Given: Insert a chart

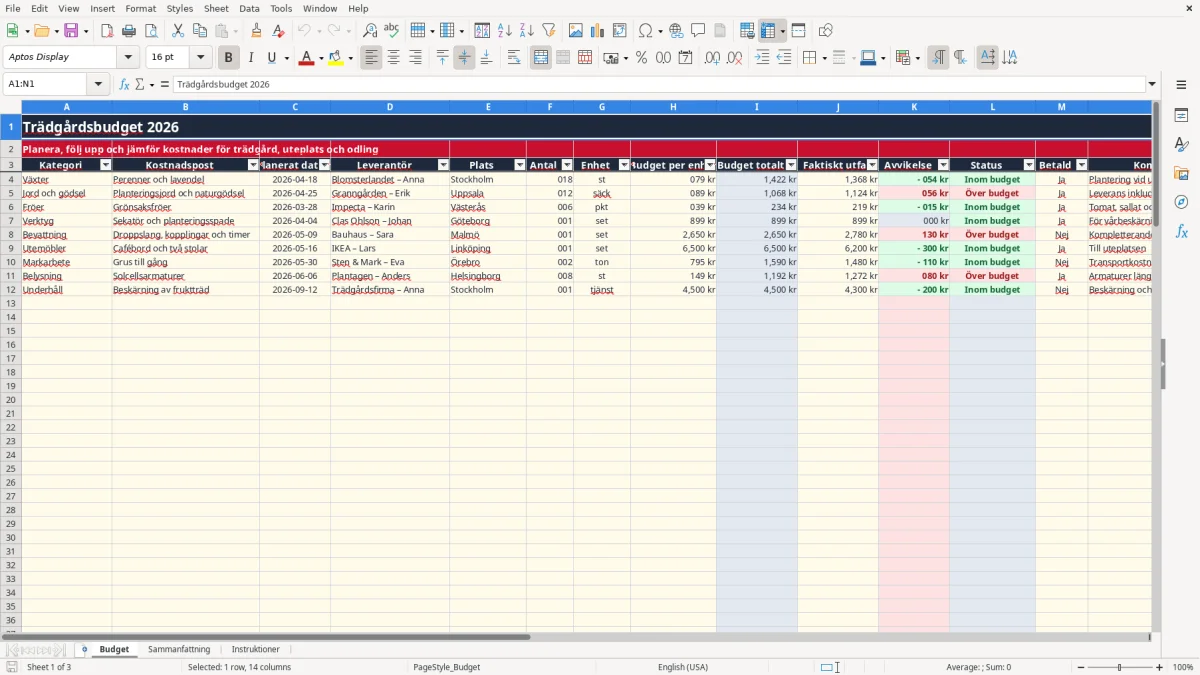Looking at the screenshot, I should pos(598,31).
